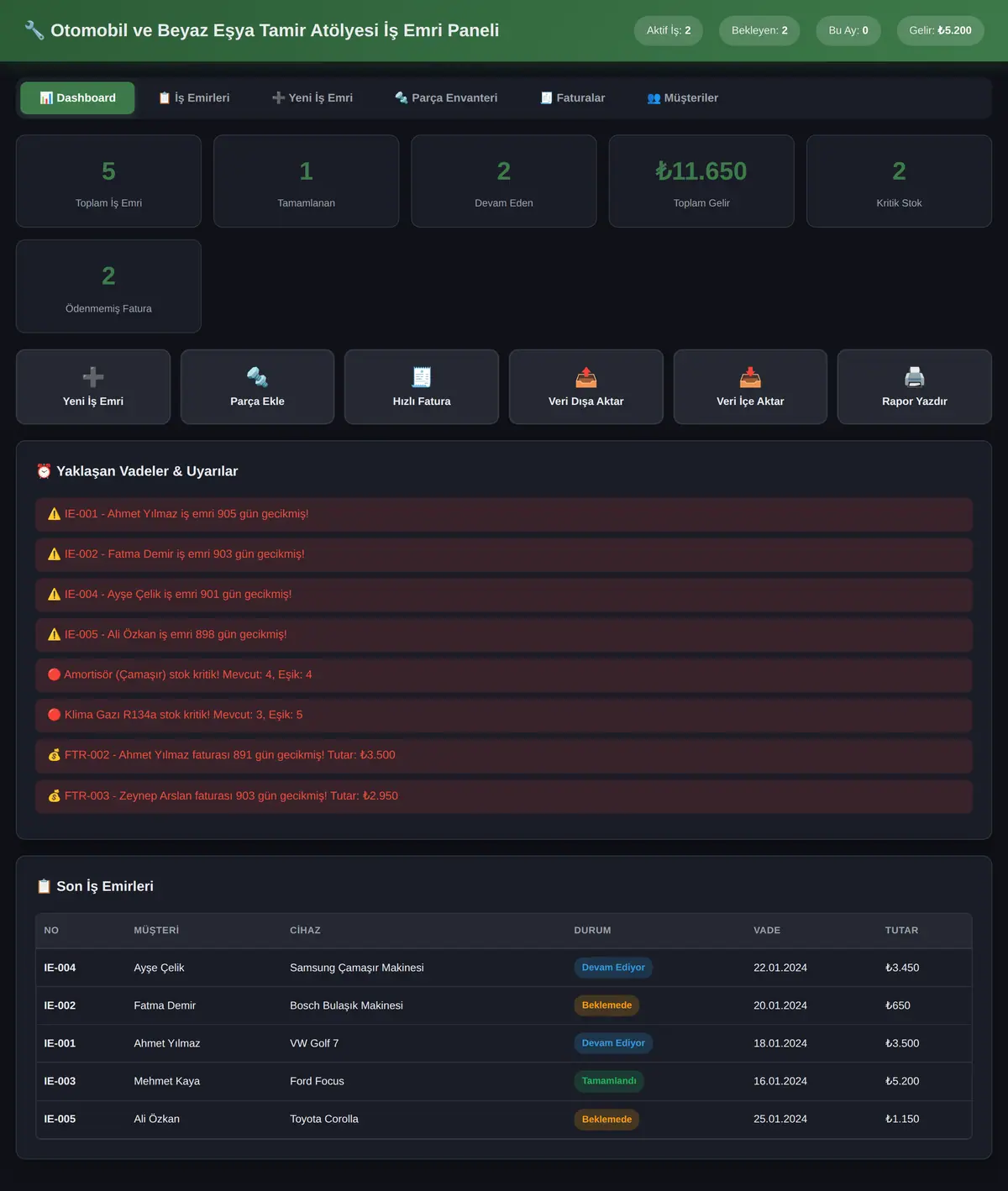Click the VW Golf 7 device cell
1008x1191 pixels.
pyautogui.click(x=314, y=1043)
